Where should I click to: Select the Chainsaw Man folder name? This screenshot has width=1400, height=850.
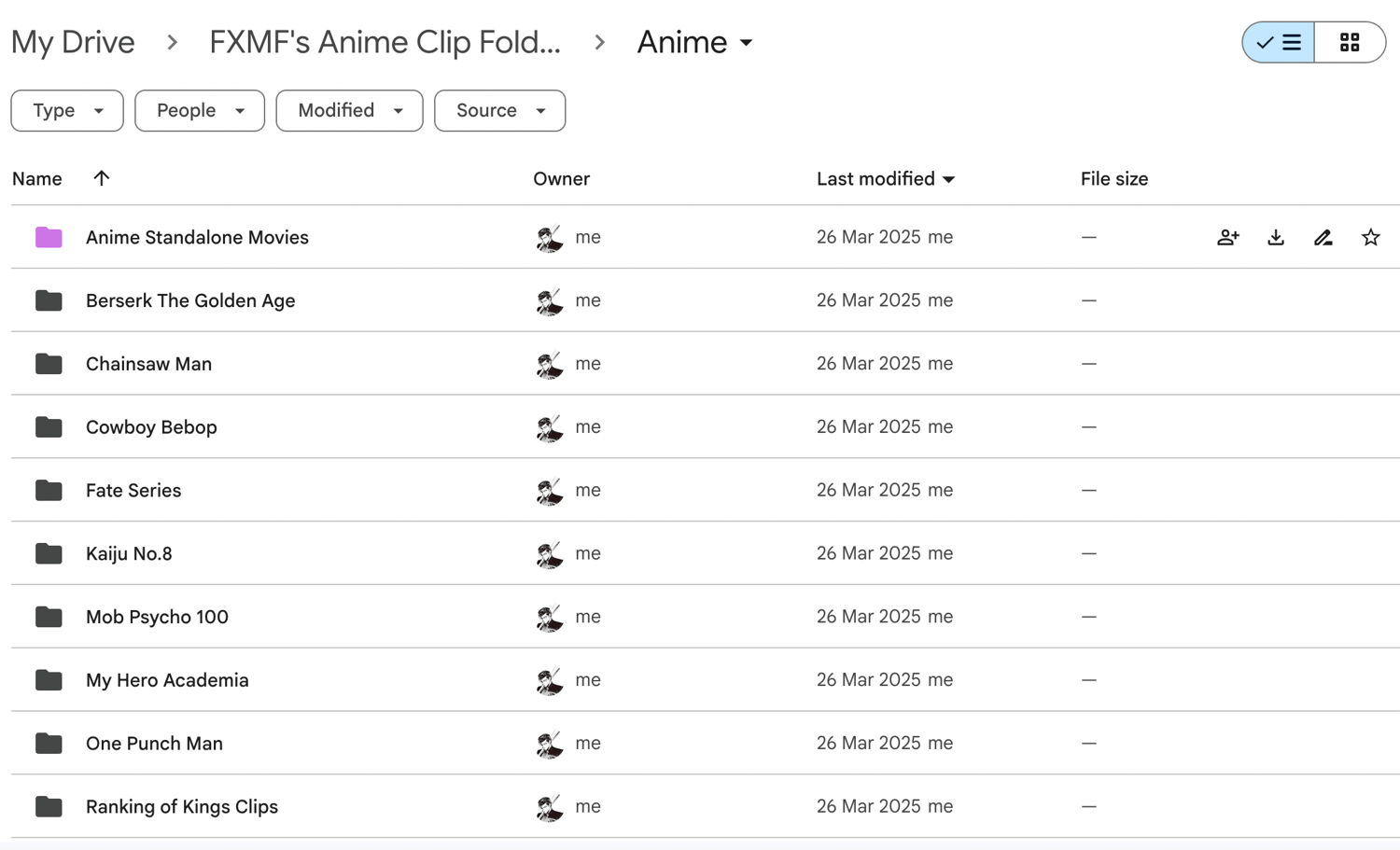point(148,364)
